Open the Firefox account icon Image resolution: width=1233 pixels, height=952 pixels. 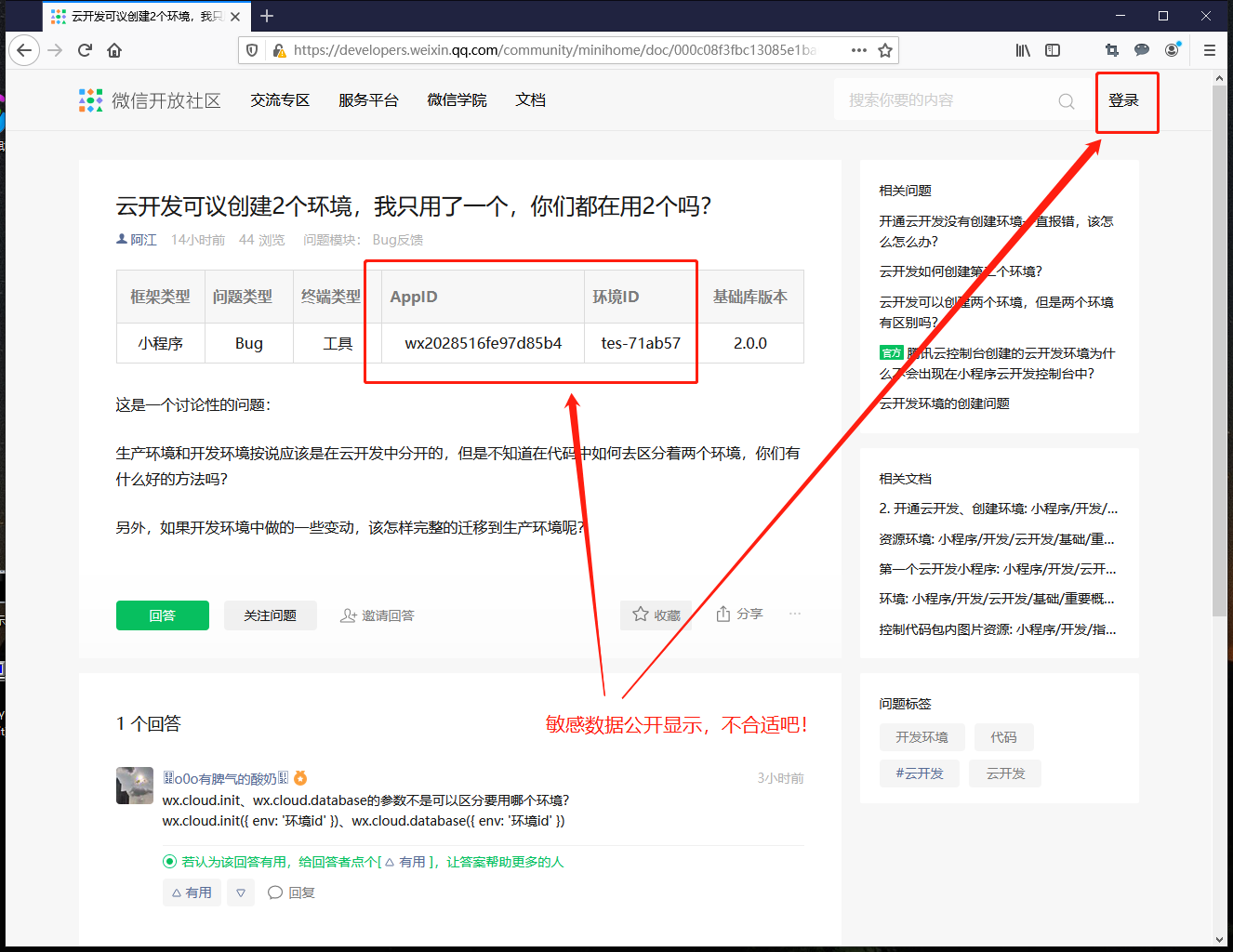click(x=1172, y=50)
